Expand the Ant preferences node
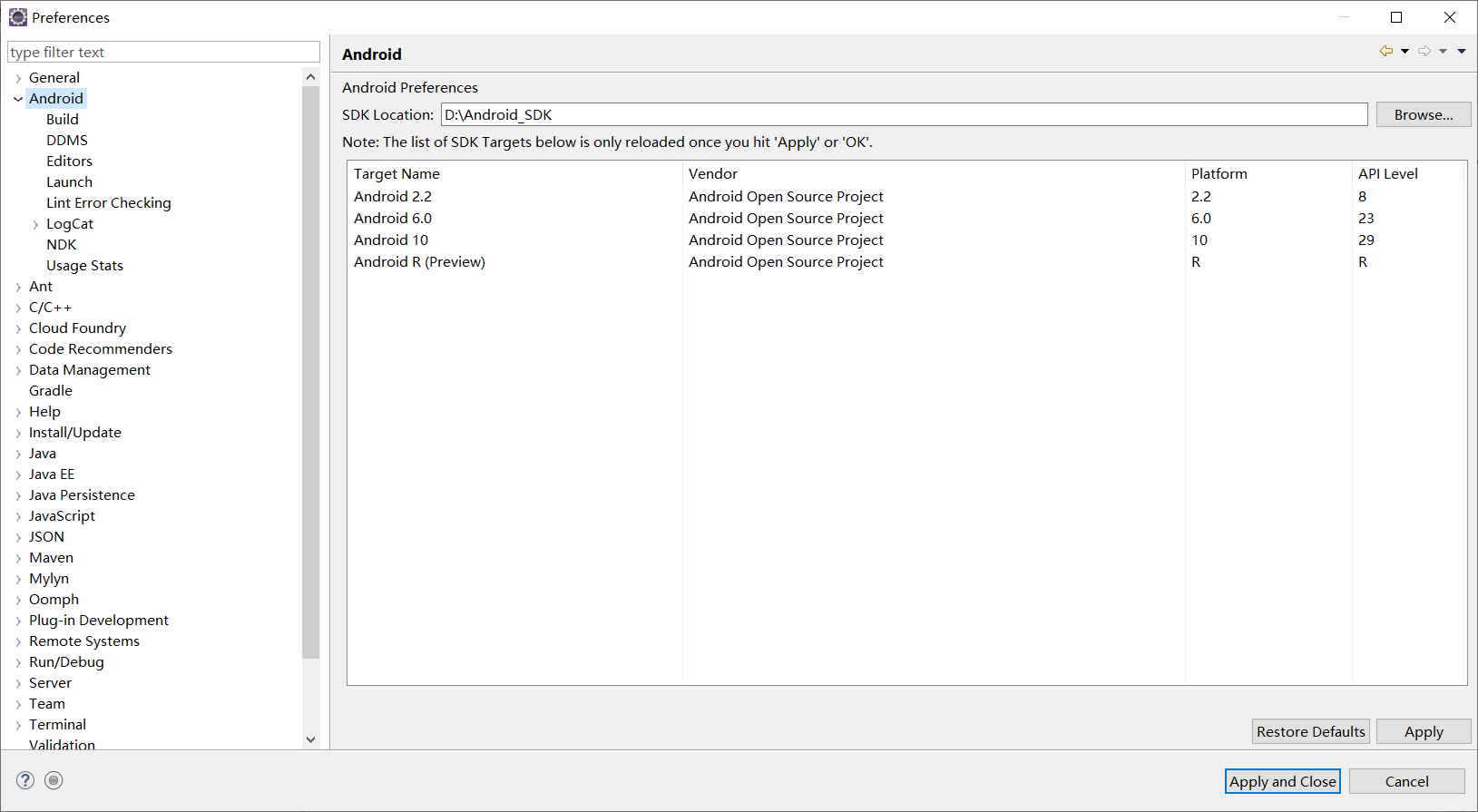This screenshot has width=1478, height=812. click(x=18, y=288)
